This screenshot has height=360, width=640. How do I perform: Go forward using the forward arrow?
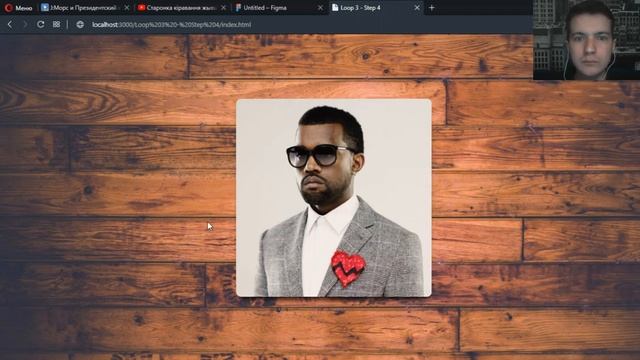pyautogui.click(x=25, y=24)
